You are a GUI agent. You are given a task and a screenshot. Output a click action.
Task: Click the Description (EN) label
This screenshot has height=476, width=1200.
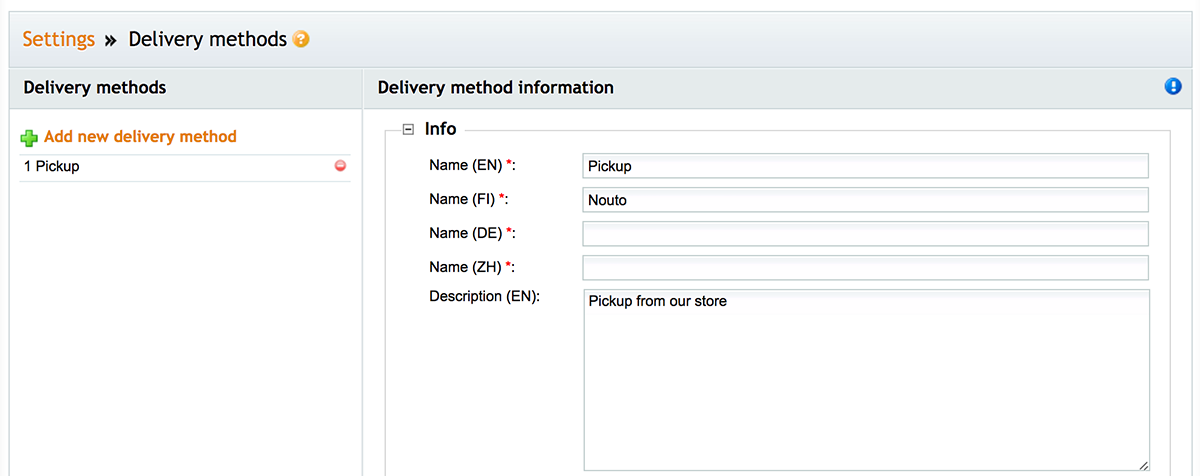(x=485, y=296)
